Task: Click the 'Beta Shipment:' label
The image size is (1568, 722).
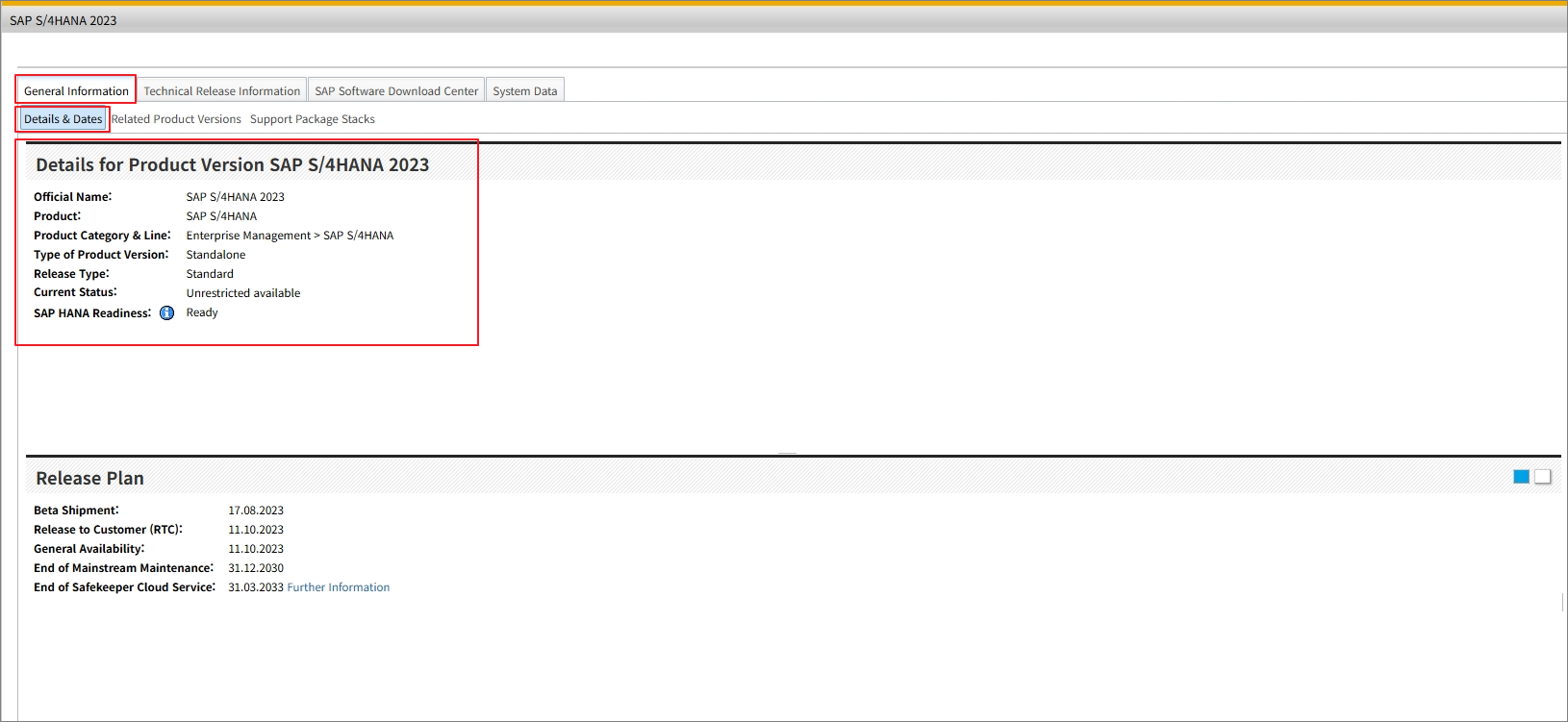Action: pos(76,510)
